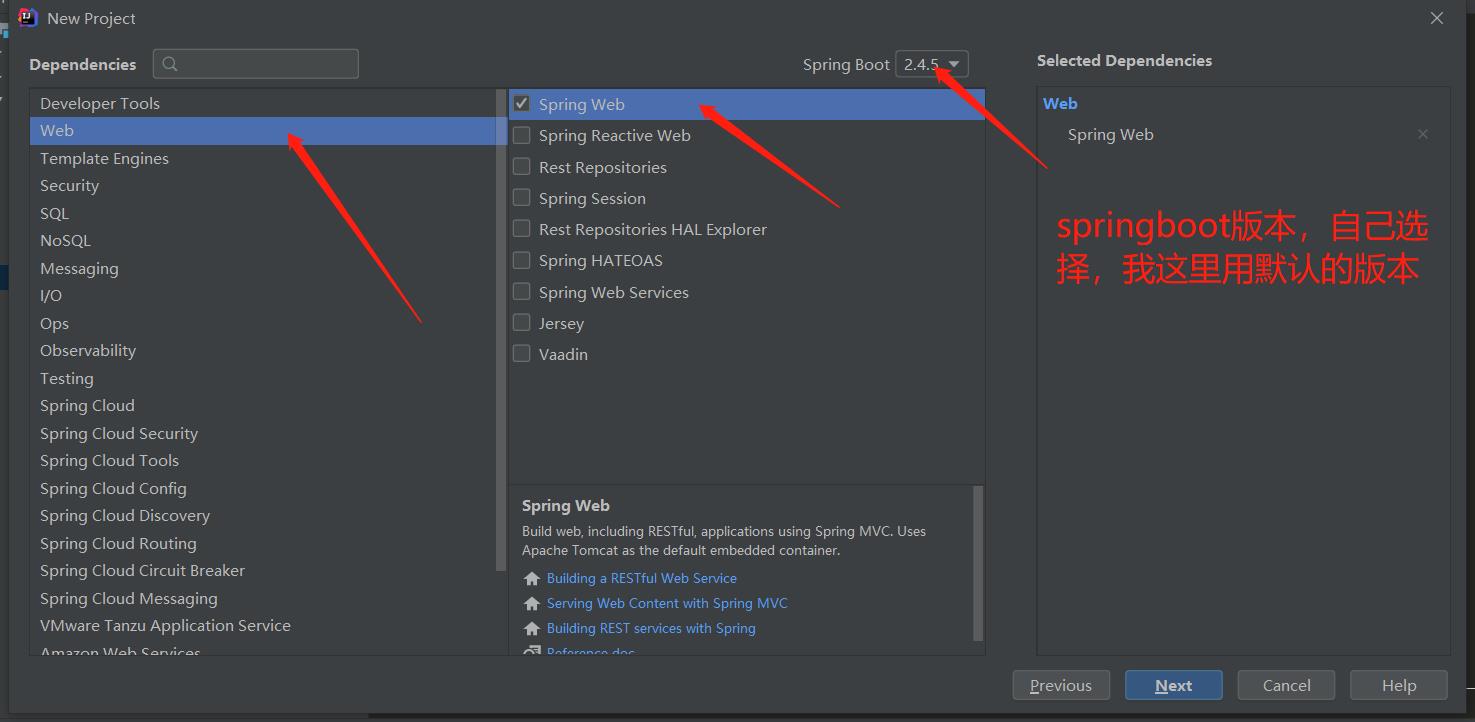Viewport: 1475px width, 722px height.
Task: Enable Rest Repositories HAL Explorer
Action: 522,229
